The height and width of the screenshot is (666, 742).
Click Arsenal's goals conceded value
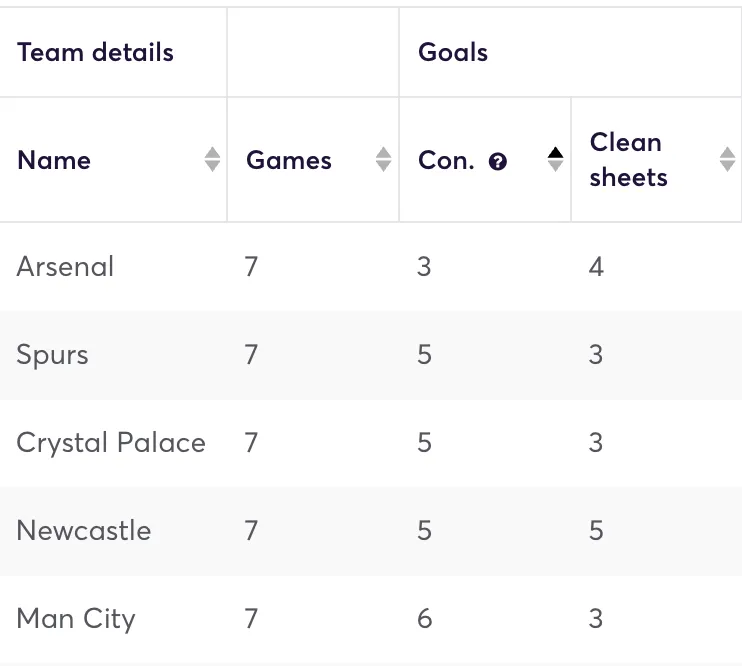click(424, 267)
